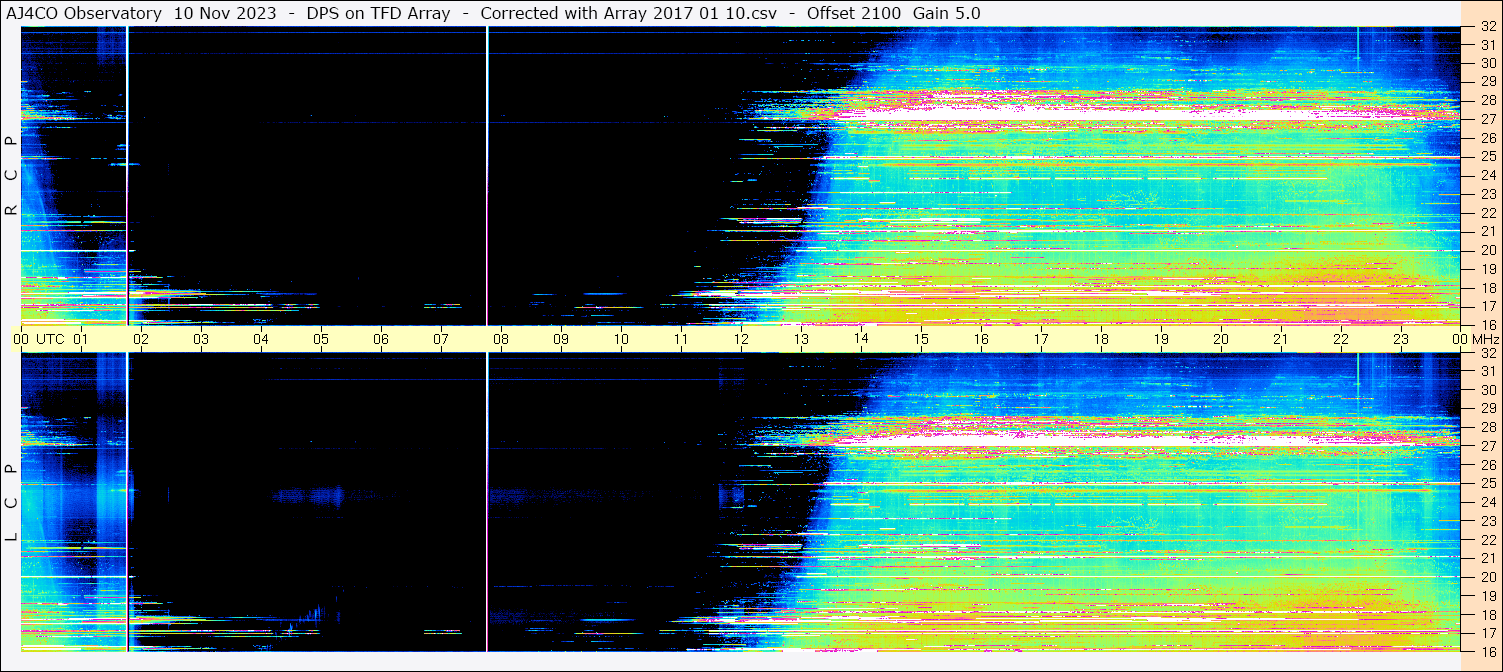Click the '17' hour tick on the time axis
Viewport: 1503px width, 672px height.
pos(1041,339)
